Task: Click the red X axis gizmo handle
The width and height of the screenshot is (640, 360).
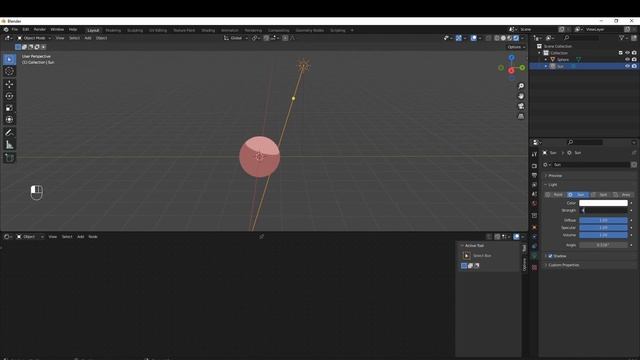Action: pyautogui.click(x=511, y=71)
